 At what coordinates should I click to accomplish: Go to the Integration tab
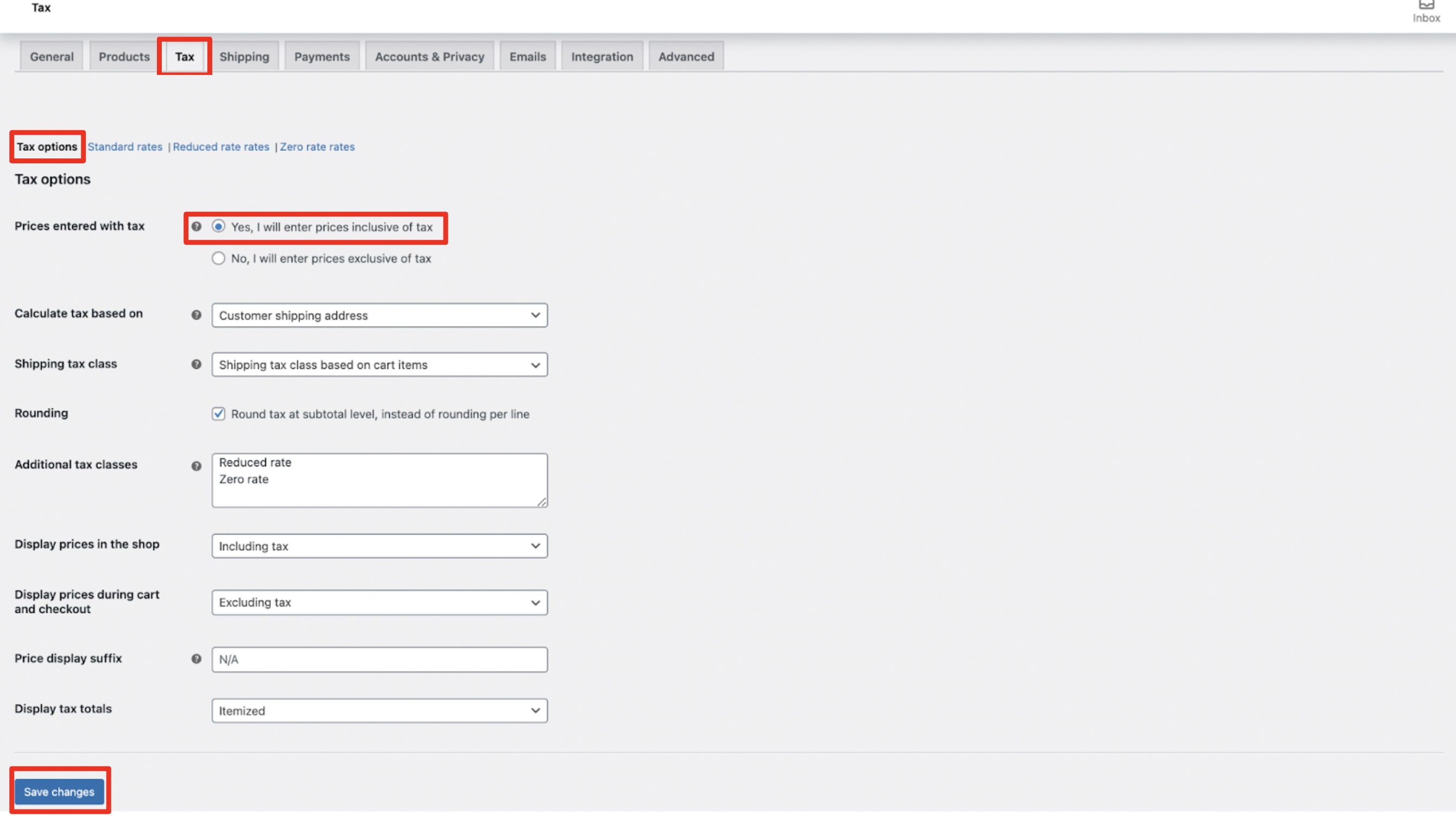602,56
